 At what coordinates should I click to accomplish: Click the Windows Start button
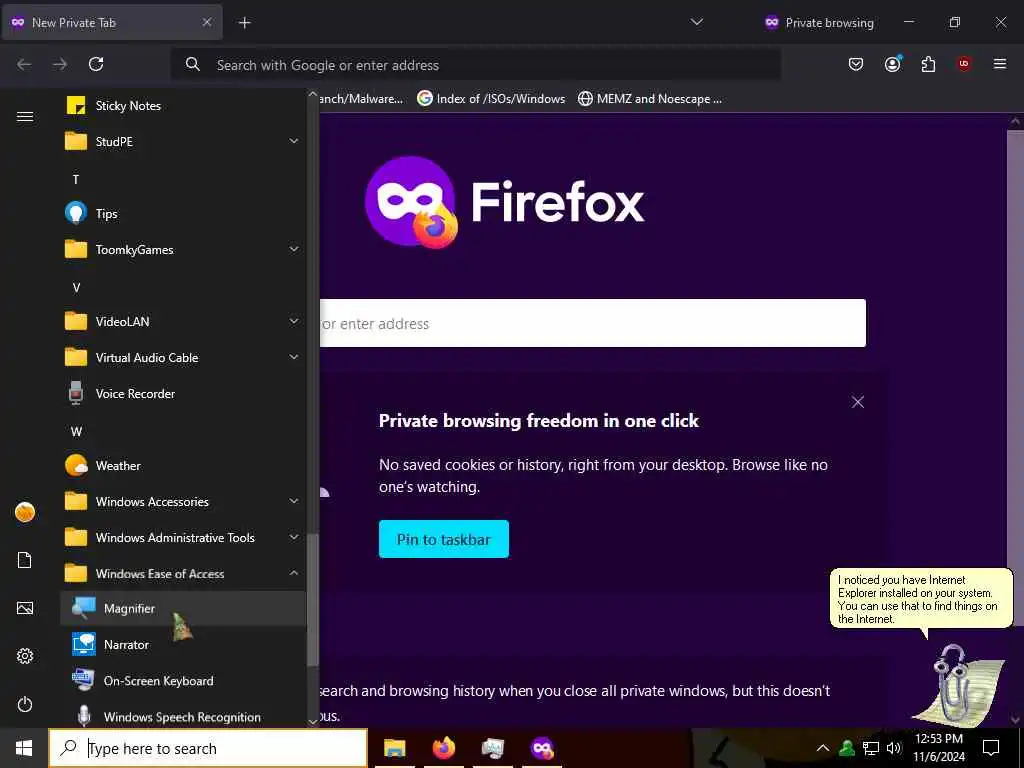coord(24,748)
